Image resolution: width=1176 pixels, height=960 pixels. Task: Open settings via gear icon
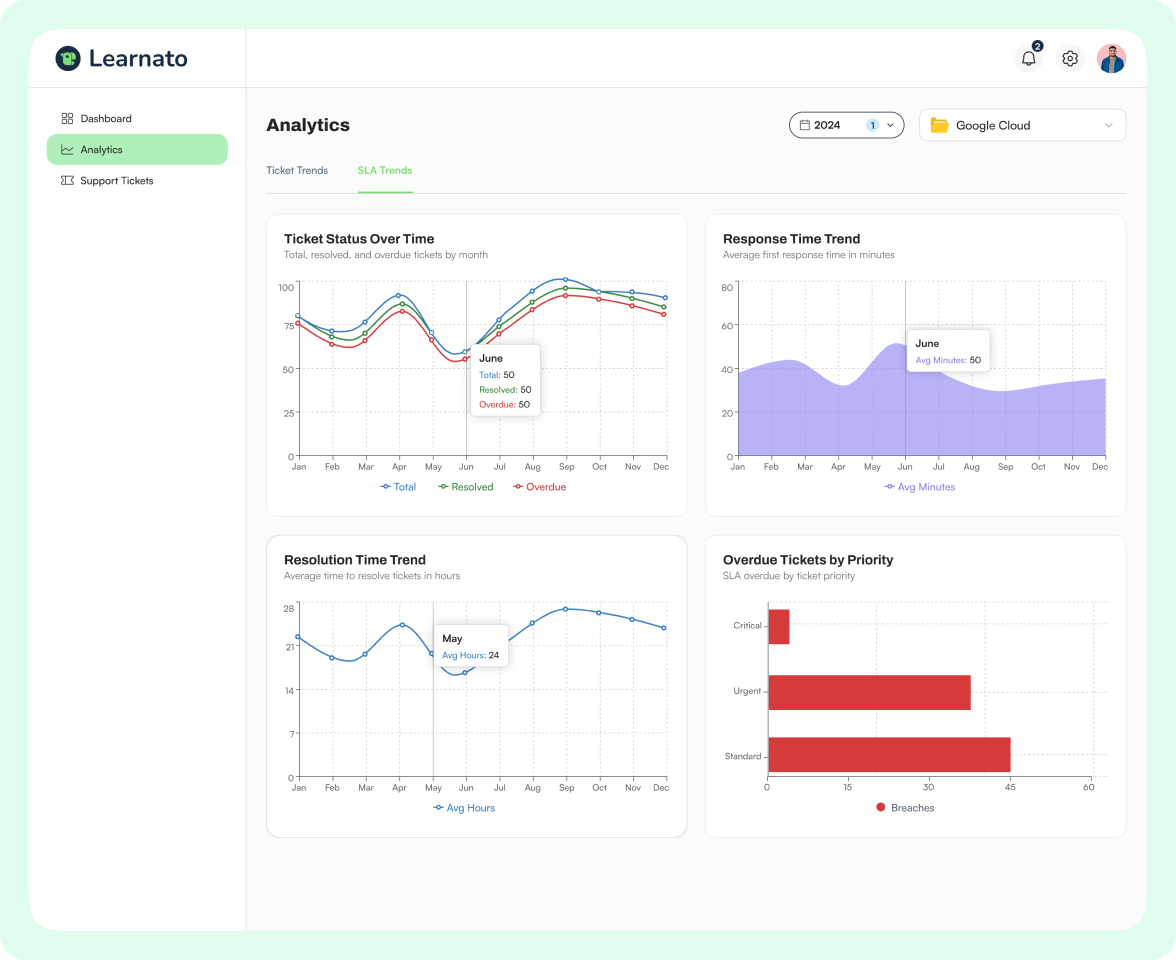(x=1070, y=58)
